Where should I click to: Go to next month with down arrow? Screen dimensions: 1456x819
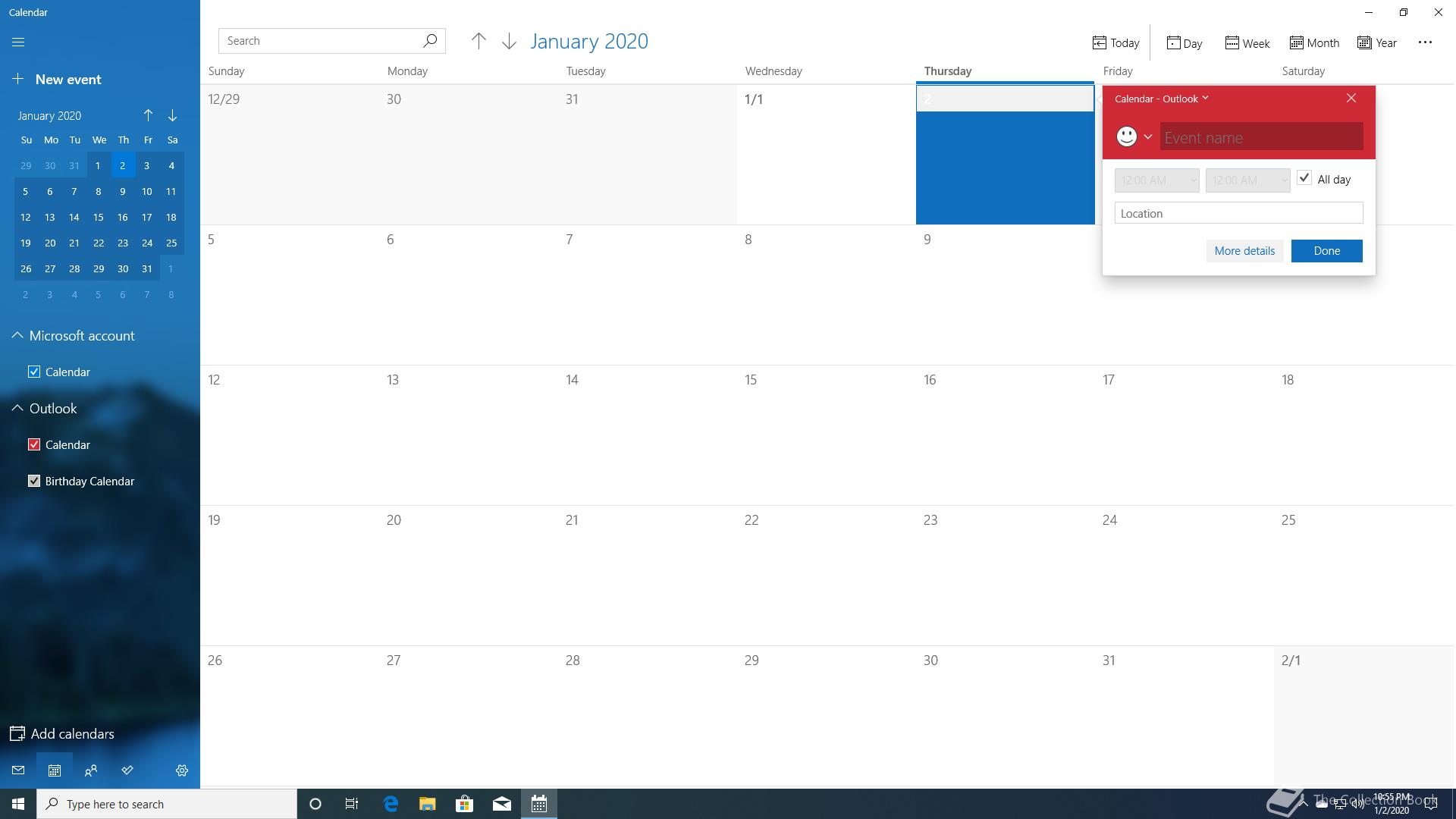(509, 41)
